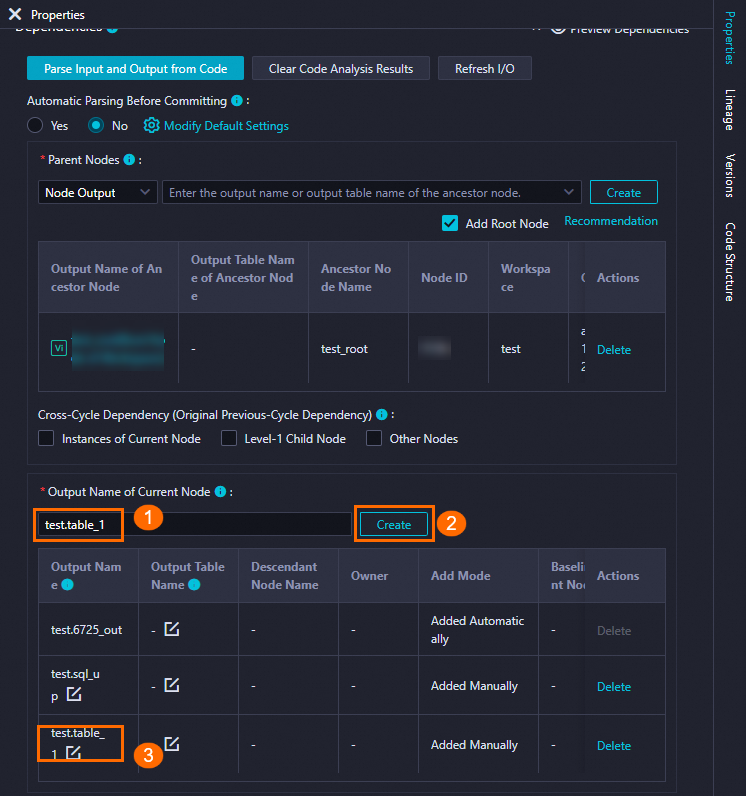Edit the output name test.sql_up
746x796 pixels.
click(74, 693)
